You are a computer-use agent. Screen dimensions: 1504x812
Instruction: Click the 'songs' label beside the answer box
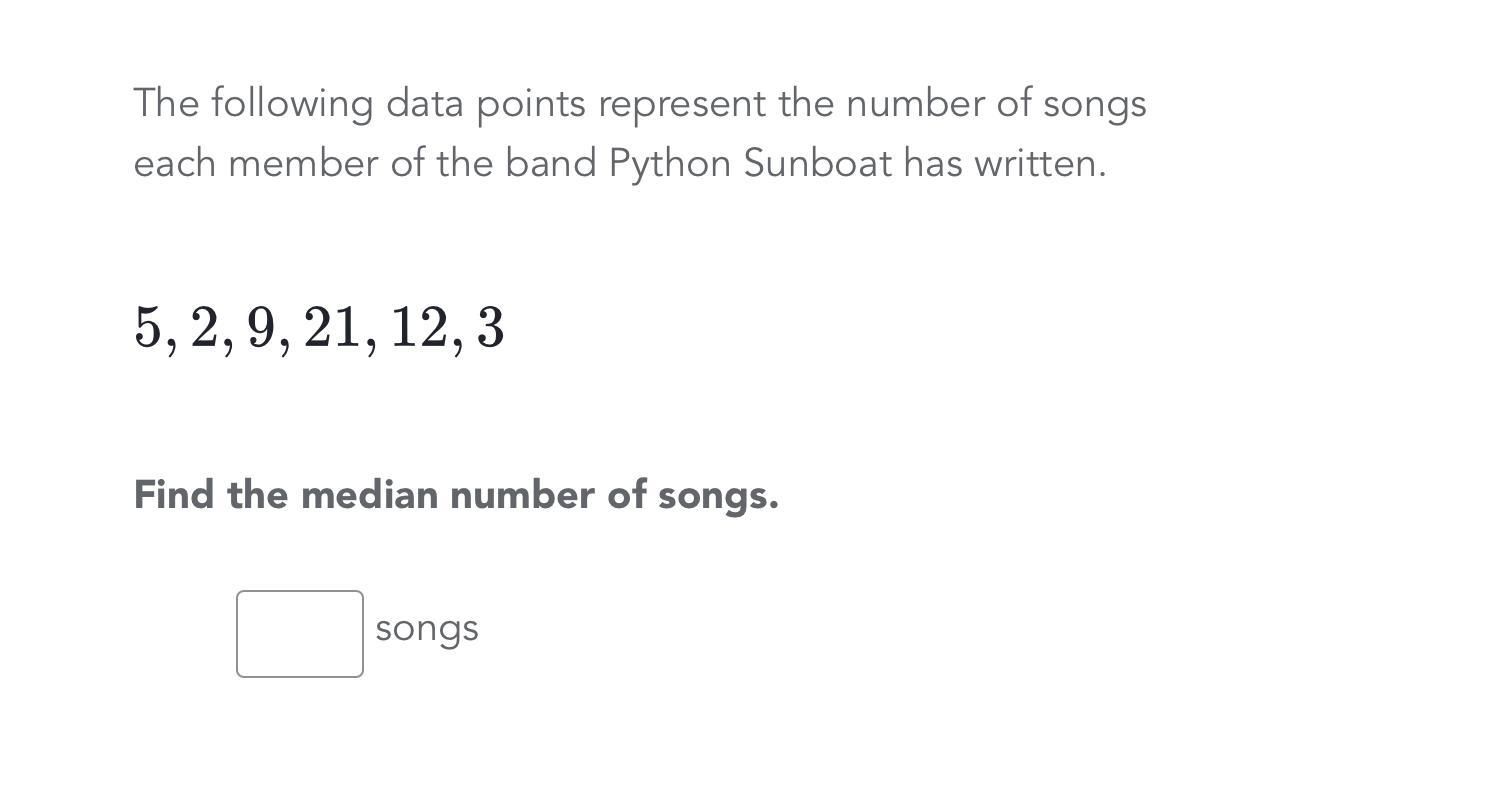427,629
